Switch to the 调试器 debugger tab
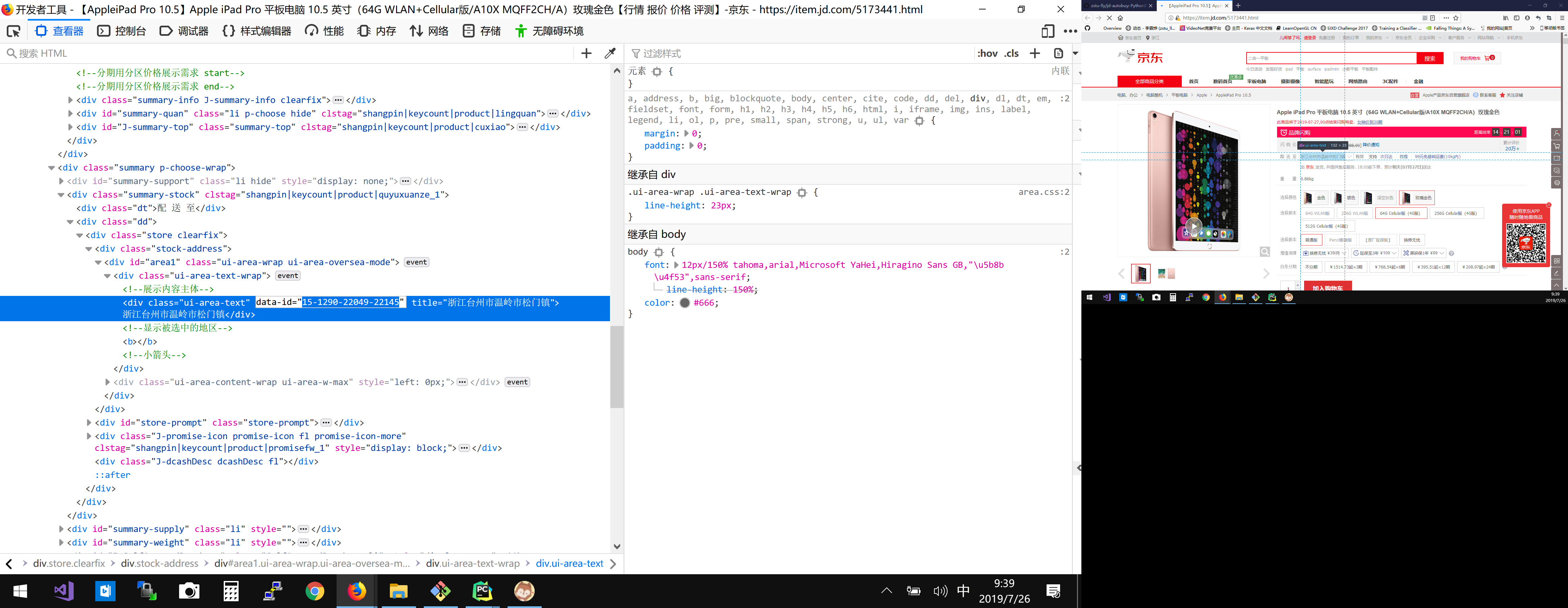The height and width of the screenshot is (608, 1568). point(184,31)
